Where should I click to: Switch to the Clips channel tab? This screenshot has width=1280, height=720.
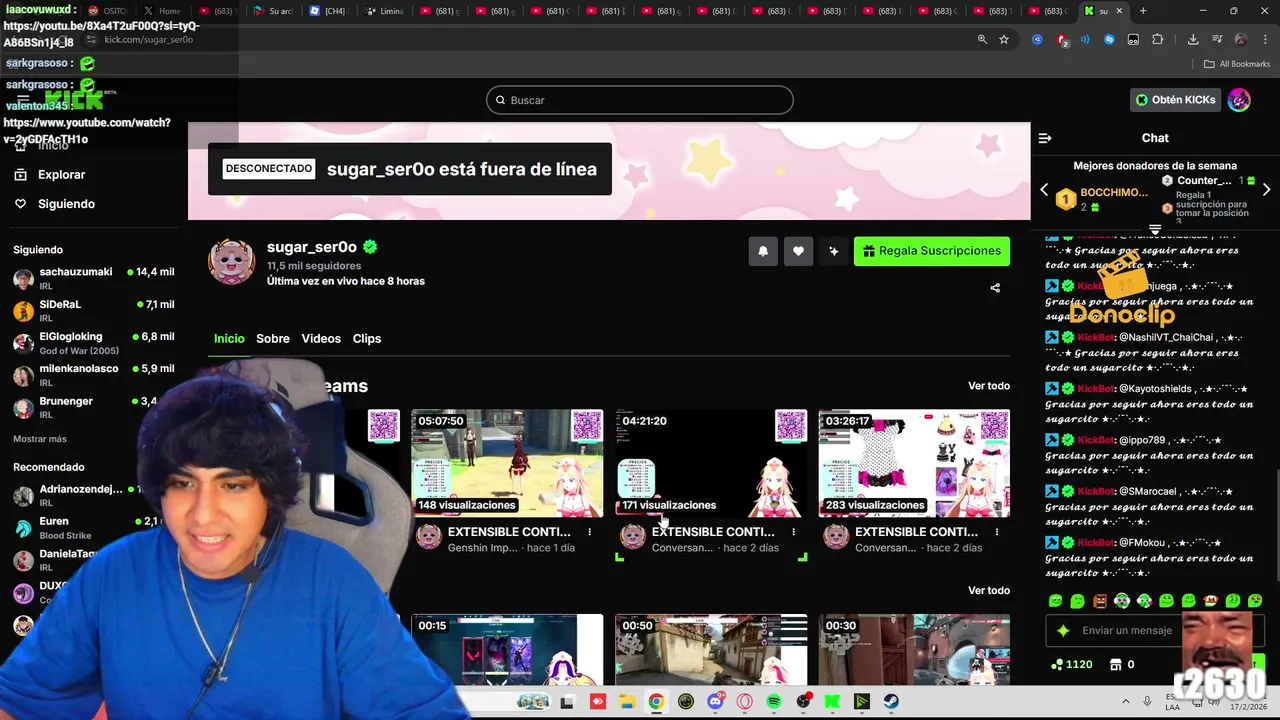coord(367,339)
